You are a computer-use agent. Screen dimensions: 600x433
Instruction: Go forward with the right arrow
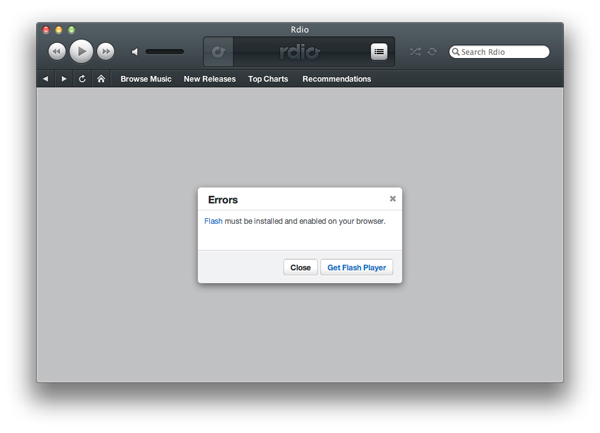(64, 79)
